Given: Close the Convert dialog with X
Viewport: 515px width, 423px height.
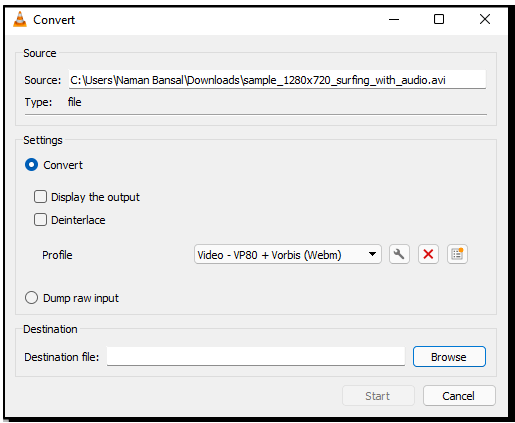Looking at the screenshot, I should point(485,19).
